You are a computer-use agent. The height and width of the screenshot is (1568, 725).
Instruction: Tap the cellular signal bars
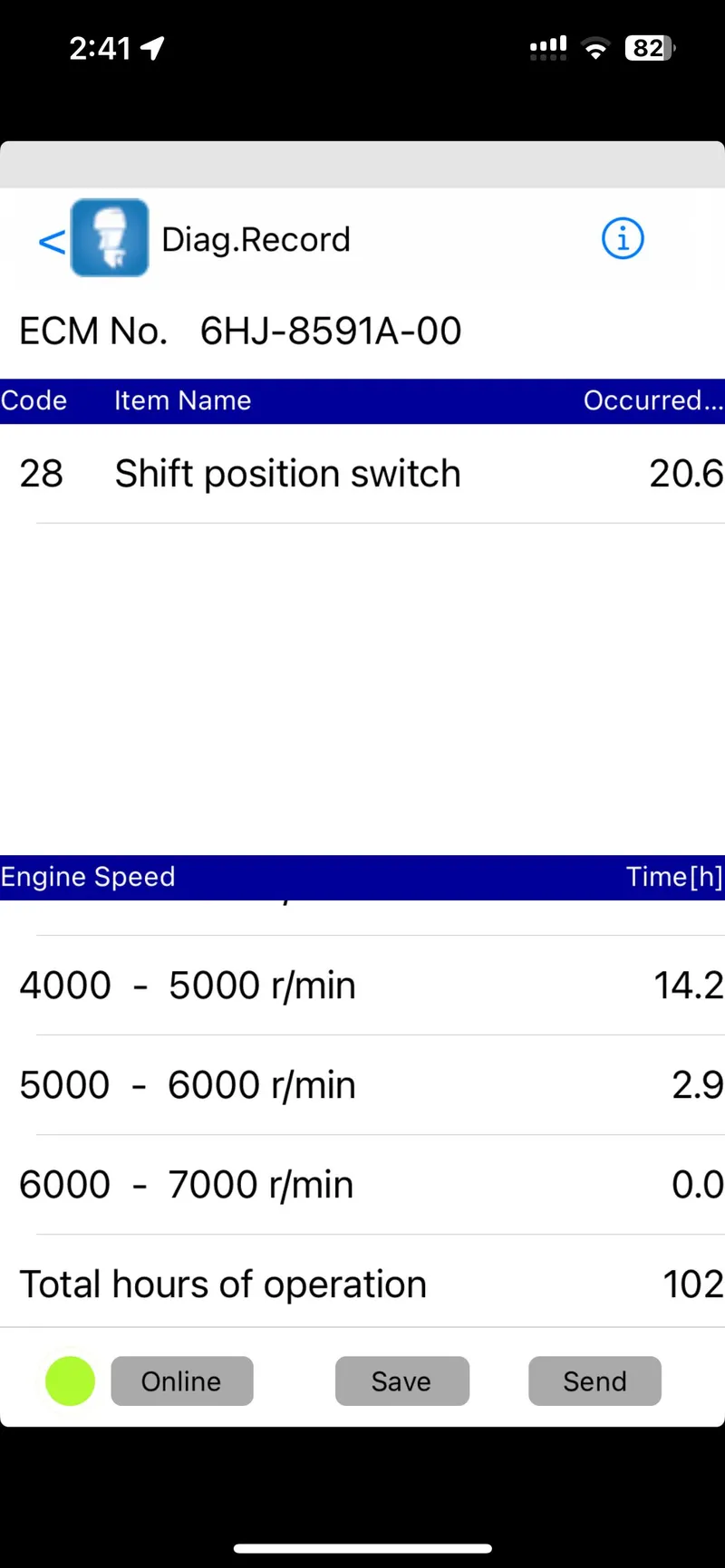[548, 49]
